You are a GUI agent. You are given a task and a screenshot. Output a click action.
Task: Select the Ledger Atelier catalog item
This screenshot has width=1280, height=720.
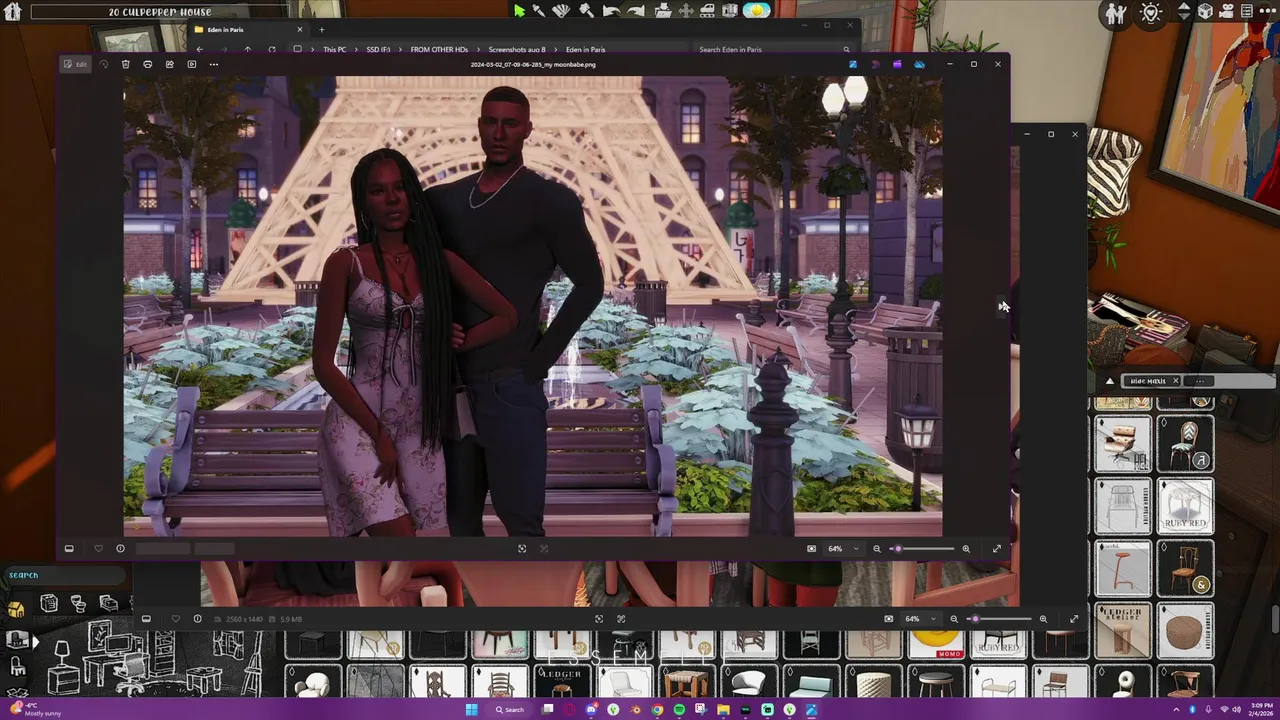1122,631
